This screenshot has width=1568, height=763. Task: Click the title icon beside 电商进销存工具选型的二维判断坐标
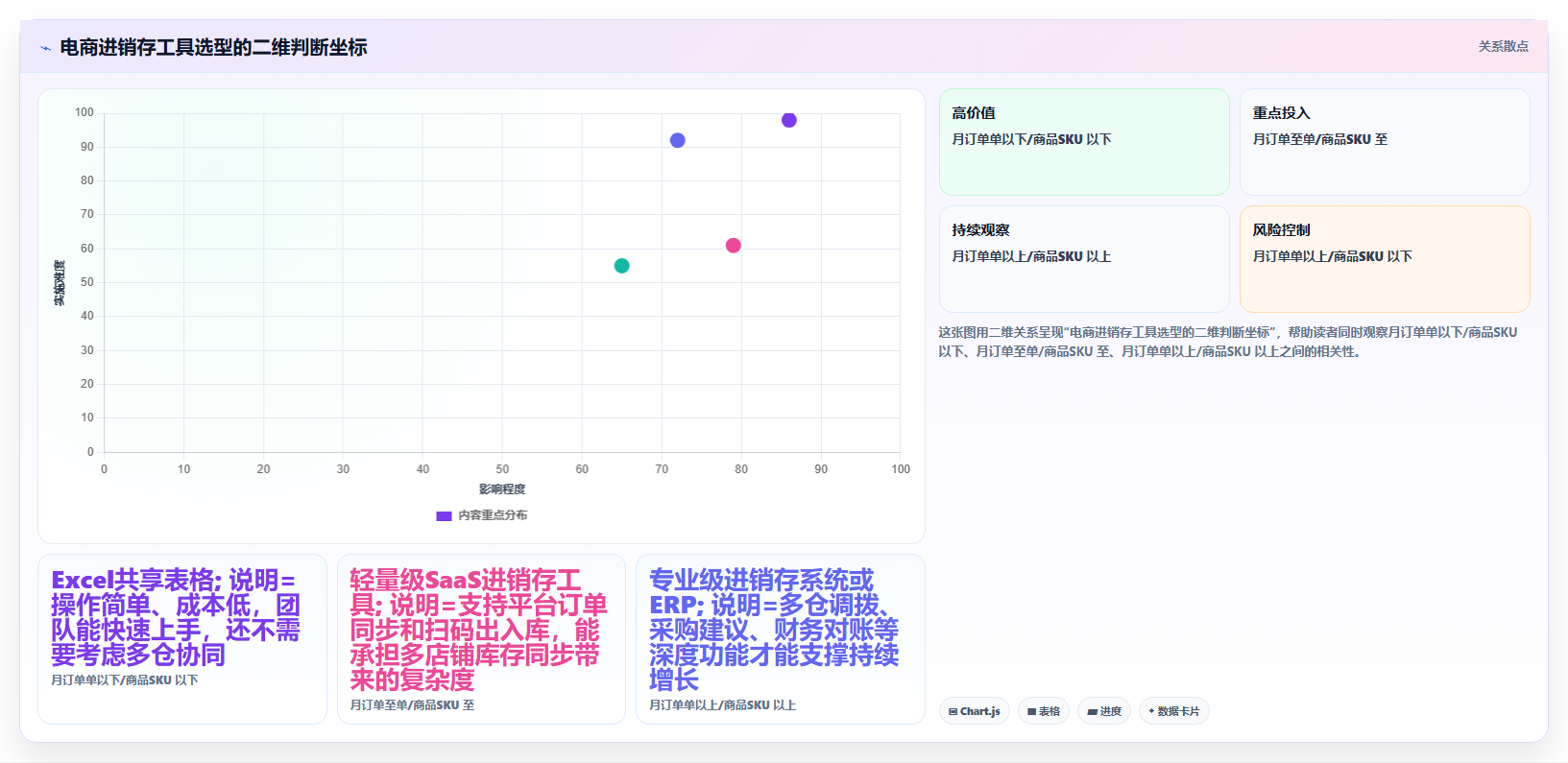point(45,48)
